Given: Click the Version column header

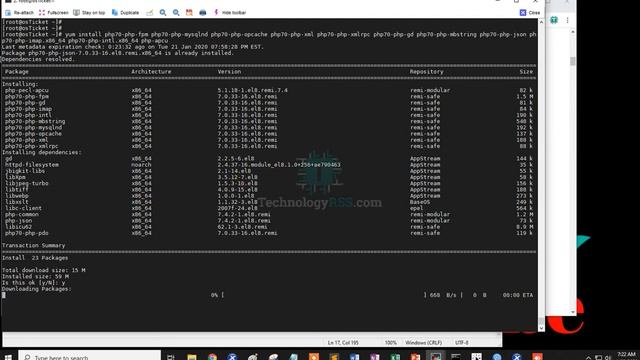Looking at the screenshot, I should point(229,71).
